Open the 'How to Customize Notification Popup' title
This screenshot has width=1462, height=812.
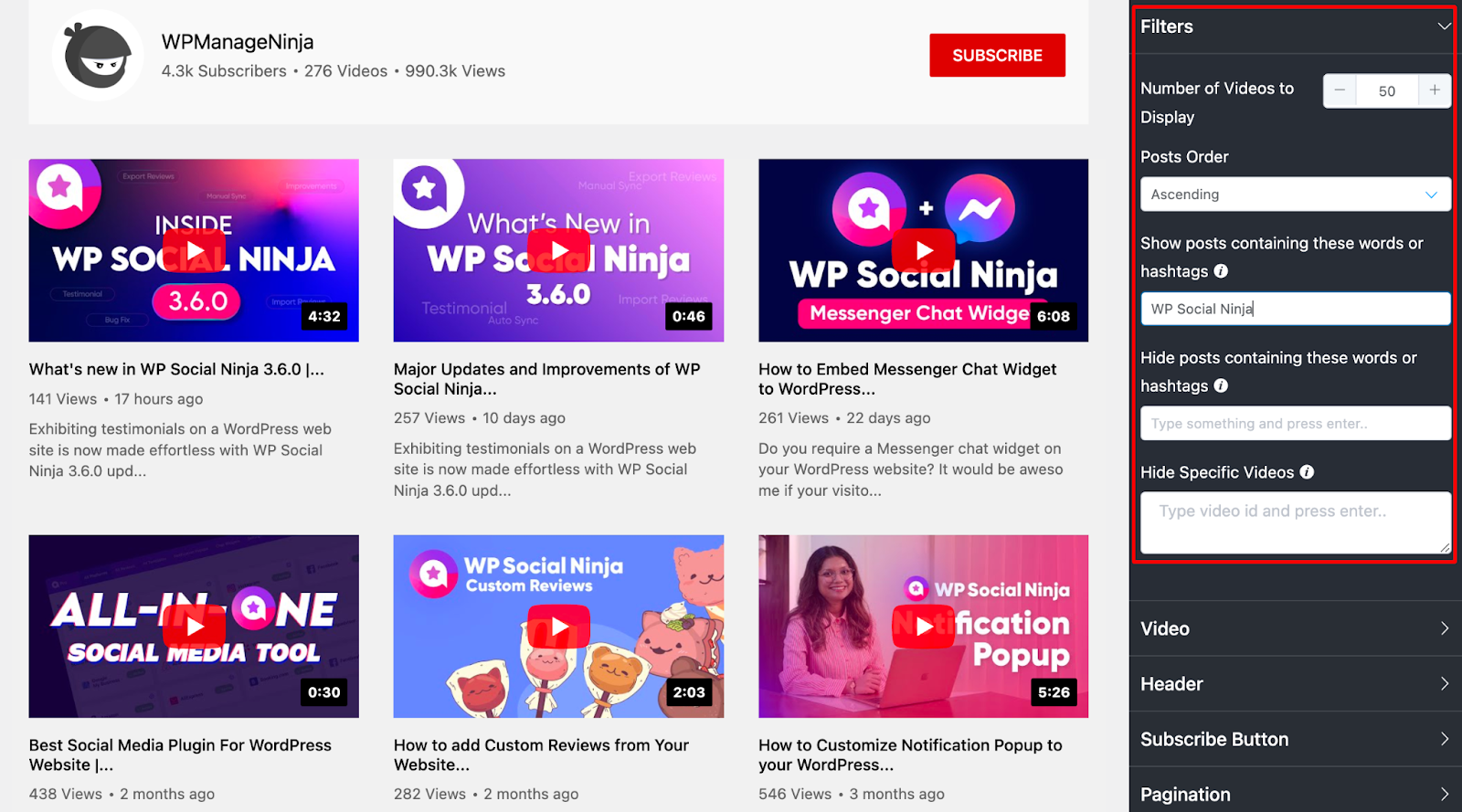point(910,755)
